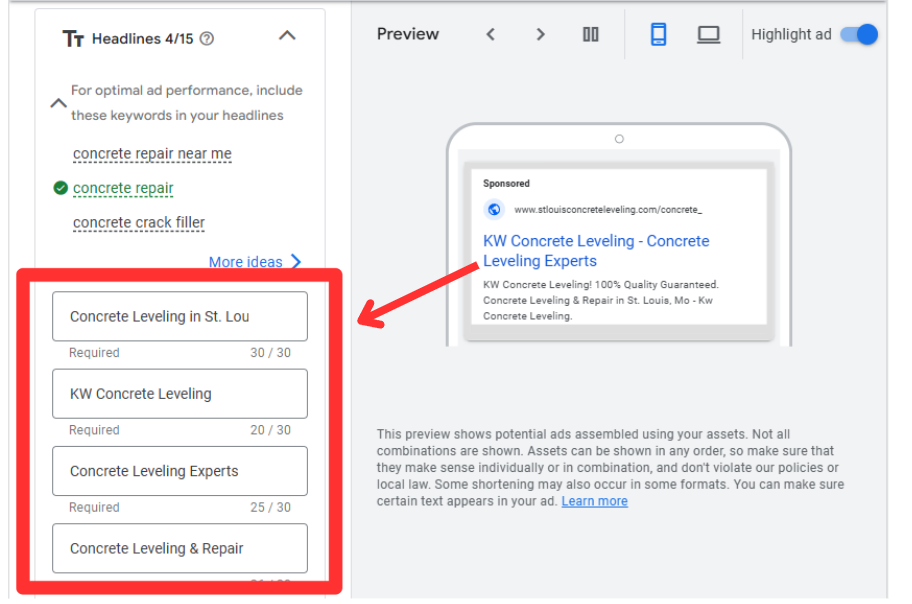Click the globe icon in ad preview
Image resolution: width=912 pixels, height=604 pixels.
pyautogui.click(x=494, y=209)
